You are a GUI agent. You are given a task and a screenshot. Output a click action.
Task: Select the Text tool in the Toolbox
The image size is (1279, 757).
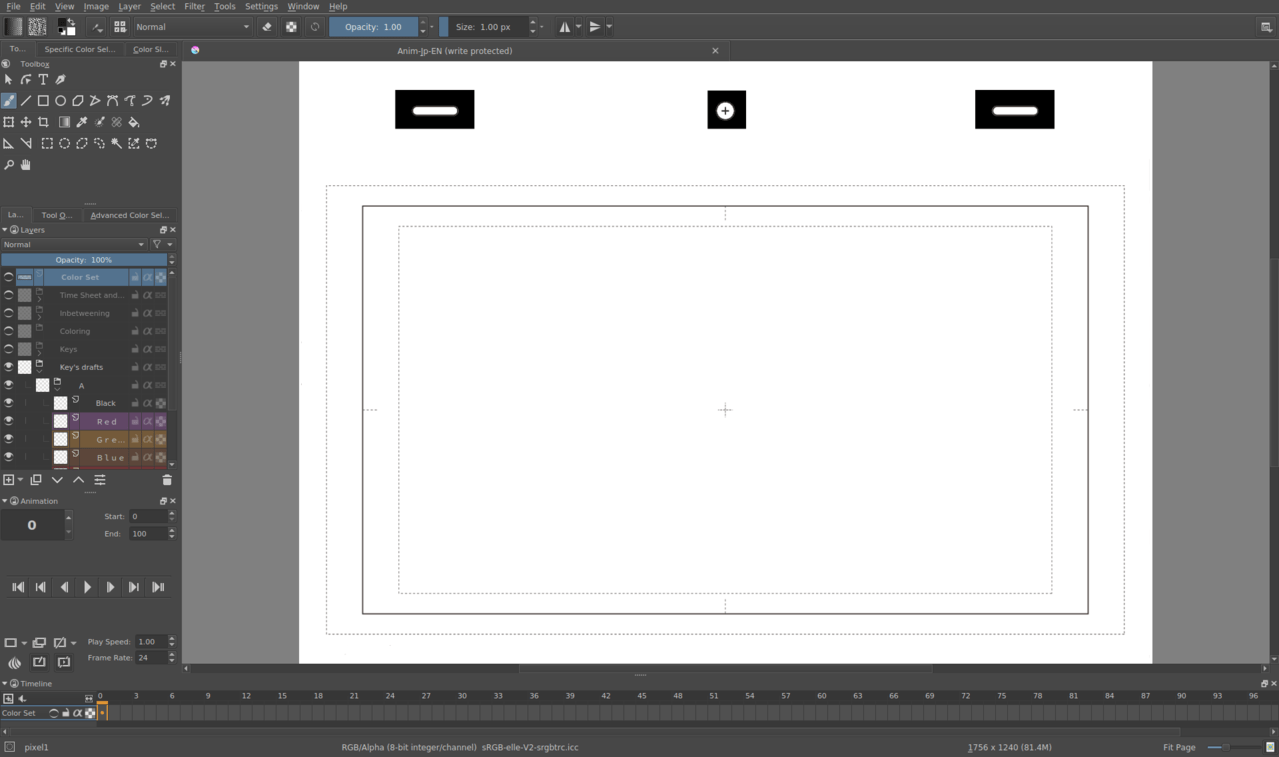click(x=43, y=79)
